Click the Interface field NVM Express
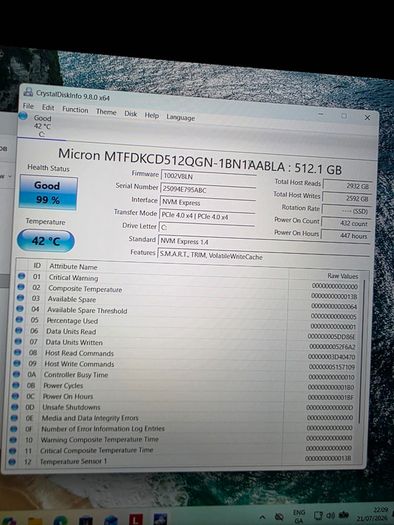The width and height of the screenshot is (394, 525). 207,202
